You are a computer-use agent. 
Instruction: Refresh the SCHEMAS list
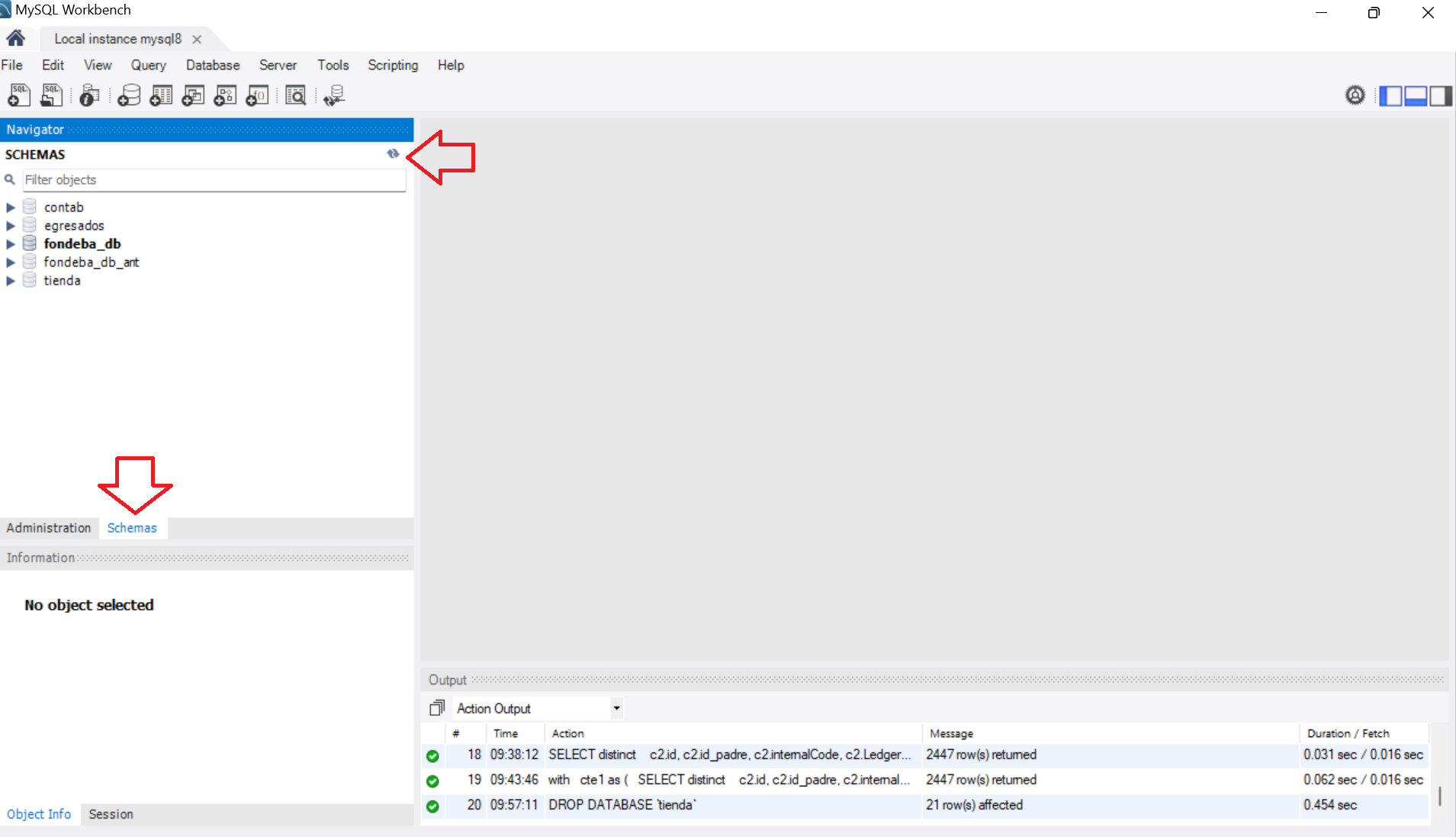click(x=393, y=154)
